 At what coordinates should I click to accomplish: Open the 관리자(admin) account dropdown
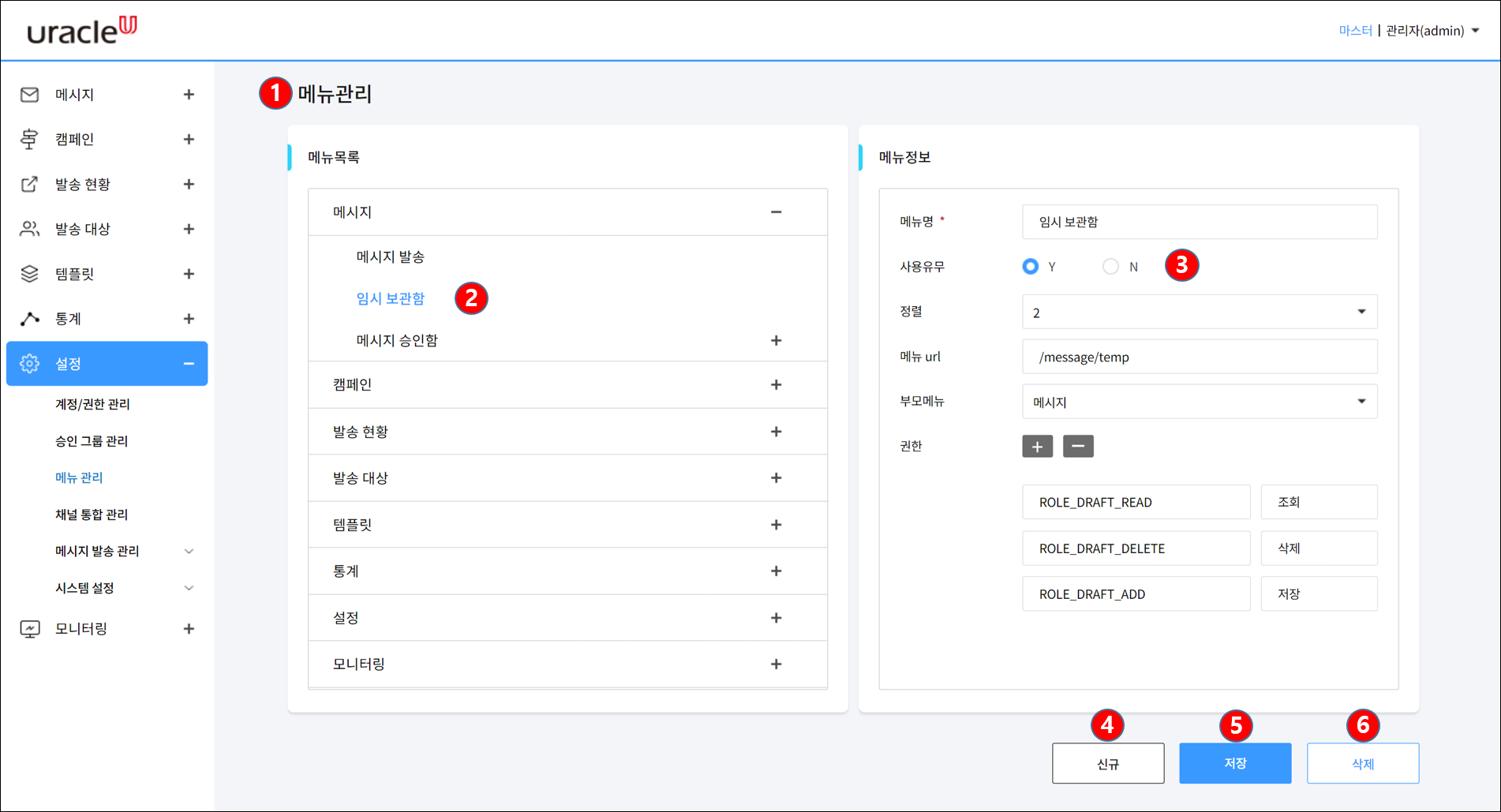point(1432,31)
